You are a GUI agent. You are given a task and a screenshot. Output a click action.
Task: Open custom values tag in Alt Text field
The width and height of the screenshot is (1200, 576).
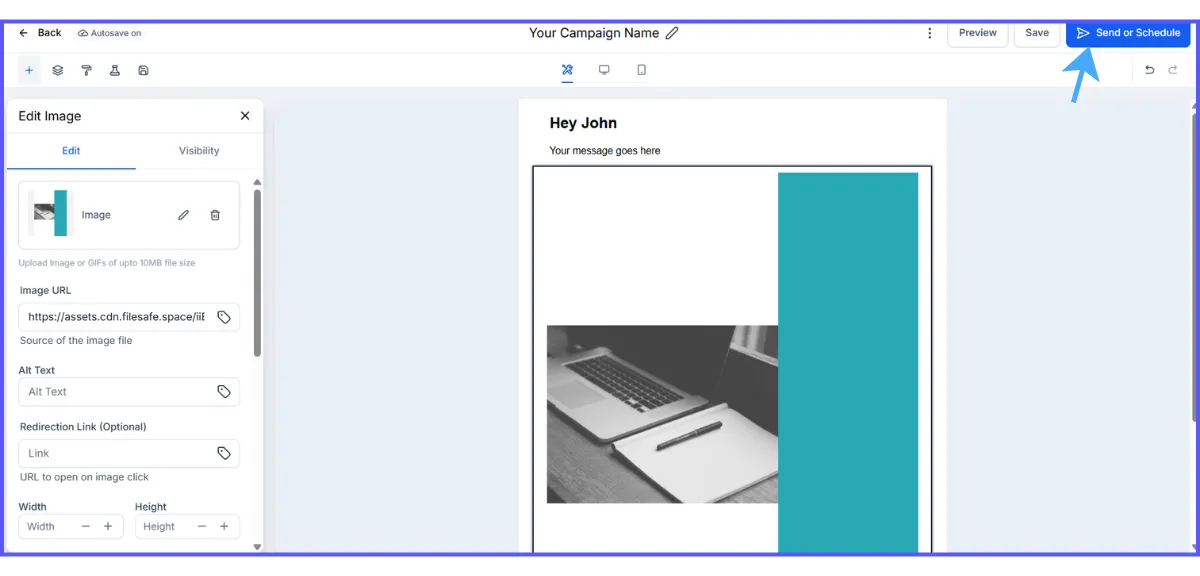[224, 392]
